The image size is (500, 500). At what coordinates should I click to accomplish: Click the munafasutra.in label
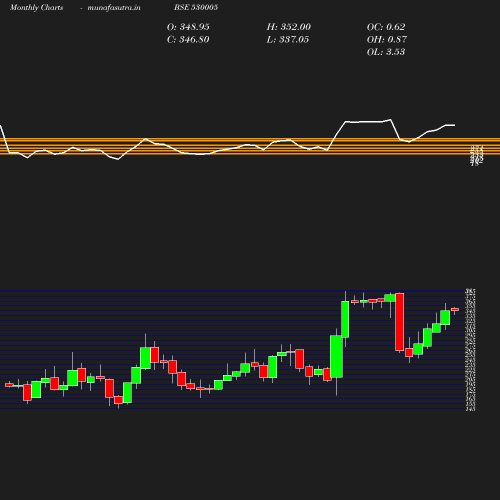tap(114, 7)
